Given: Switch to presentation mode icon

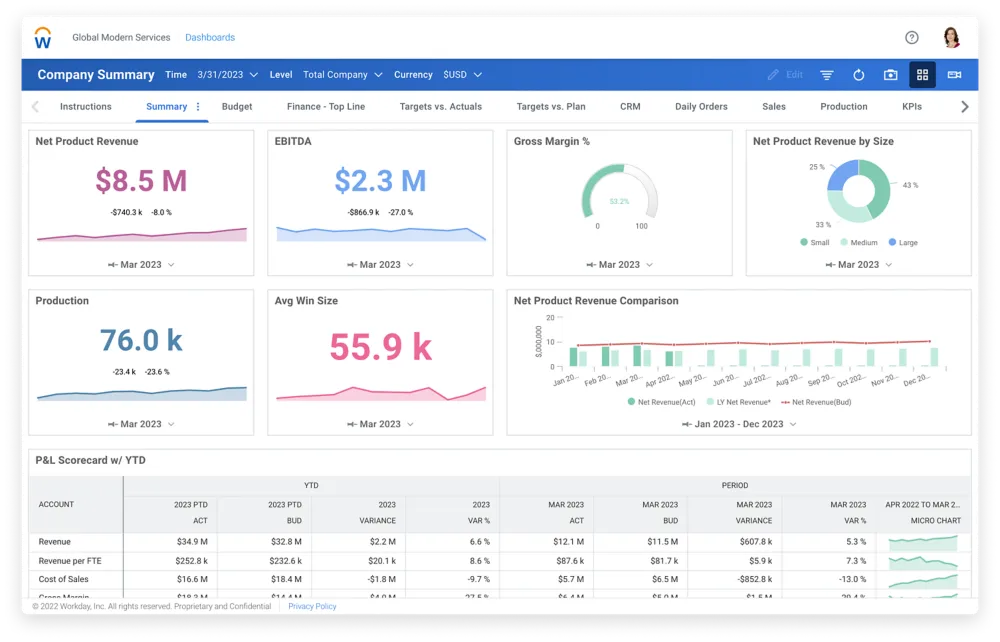Looking at the screenshot, I should click(954, 75).
